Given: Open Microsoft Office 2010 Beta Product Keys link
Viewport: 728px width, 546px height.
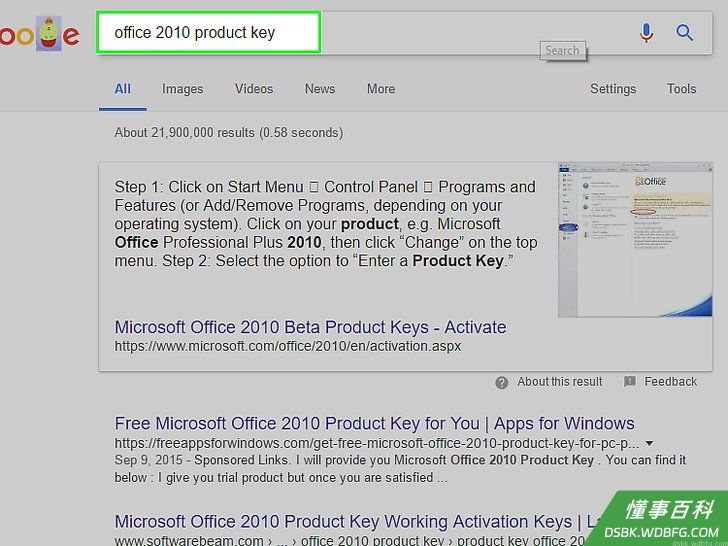Looking at the screenshot, I should coord(310,327).
